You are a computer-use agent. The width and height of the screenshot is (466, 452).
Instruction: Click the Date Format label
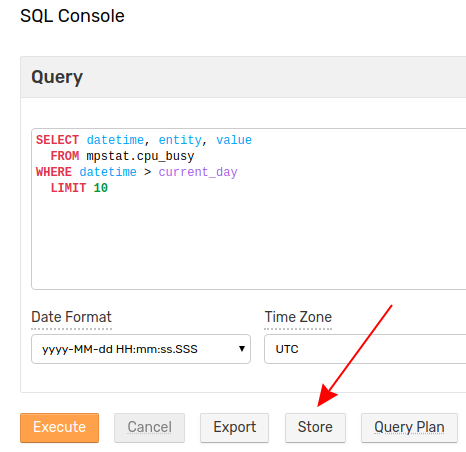(x=71, y=317)
